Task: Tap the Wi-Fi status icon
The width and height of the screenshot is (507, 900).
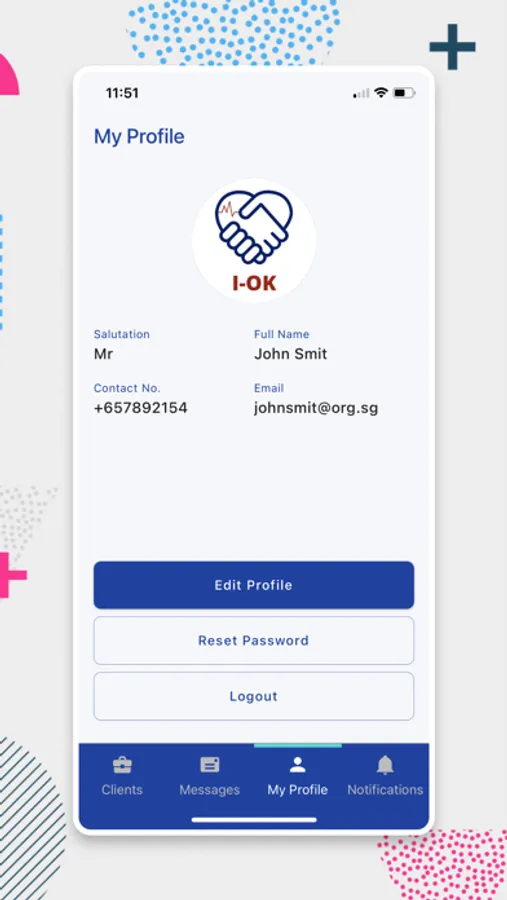Action: 381,92
